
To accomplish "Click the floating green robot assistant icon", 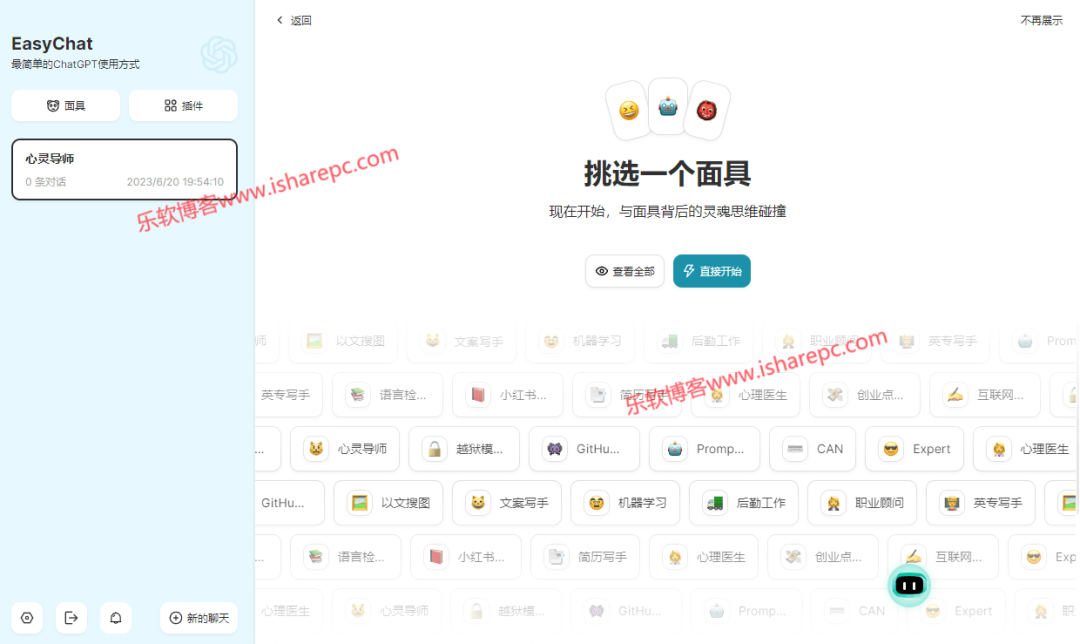I will pos(909,585).
